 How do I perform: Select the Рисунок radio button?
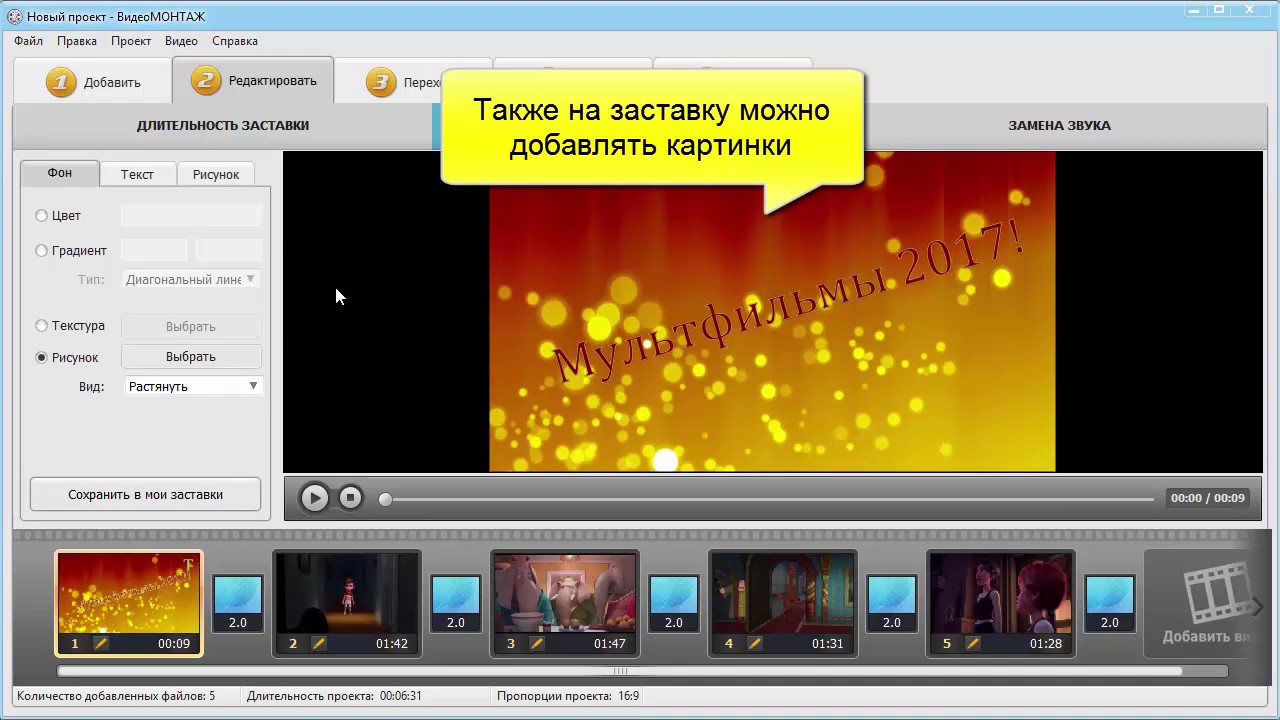42,357
